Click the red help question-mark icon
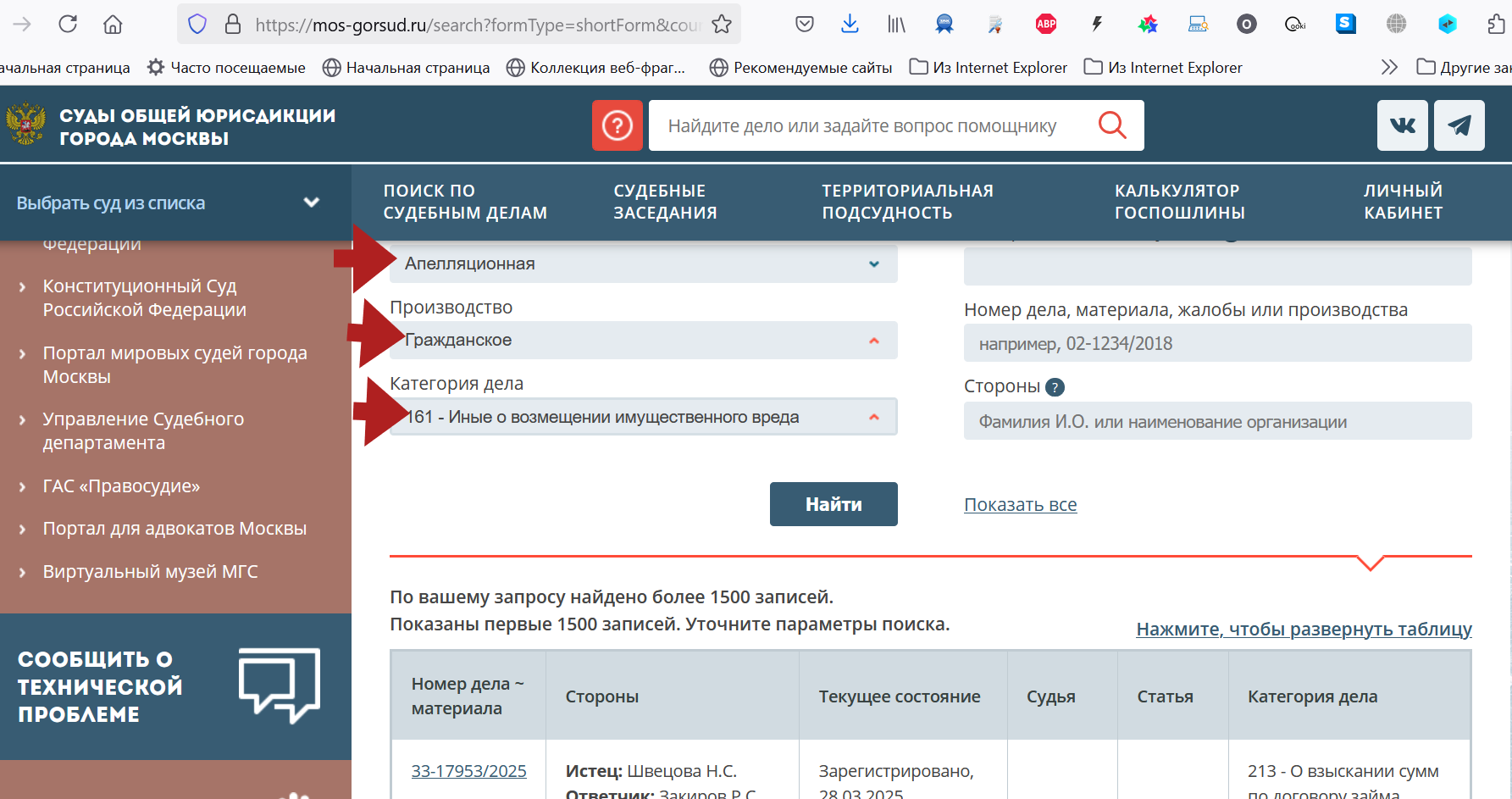 618,125
